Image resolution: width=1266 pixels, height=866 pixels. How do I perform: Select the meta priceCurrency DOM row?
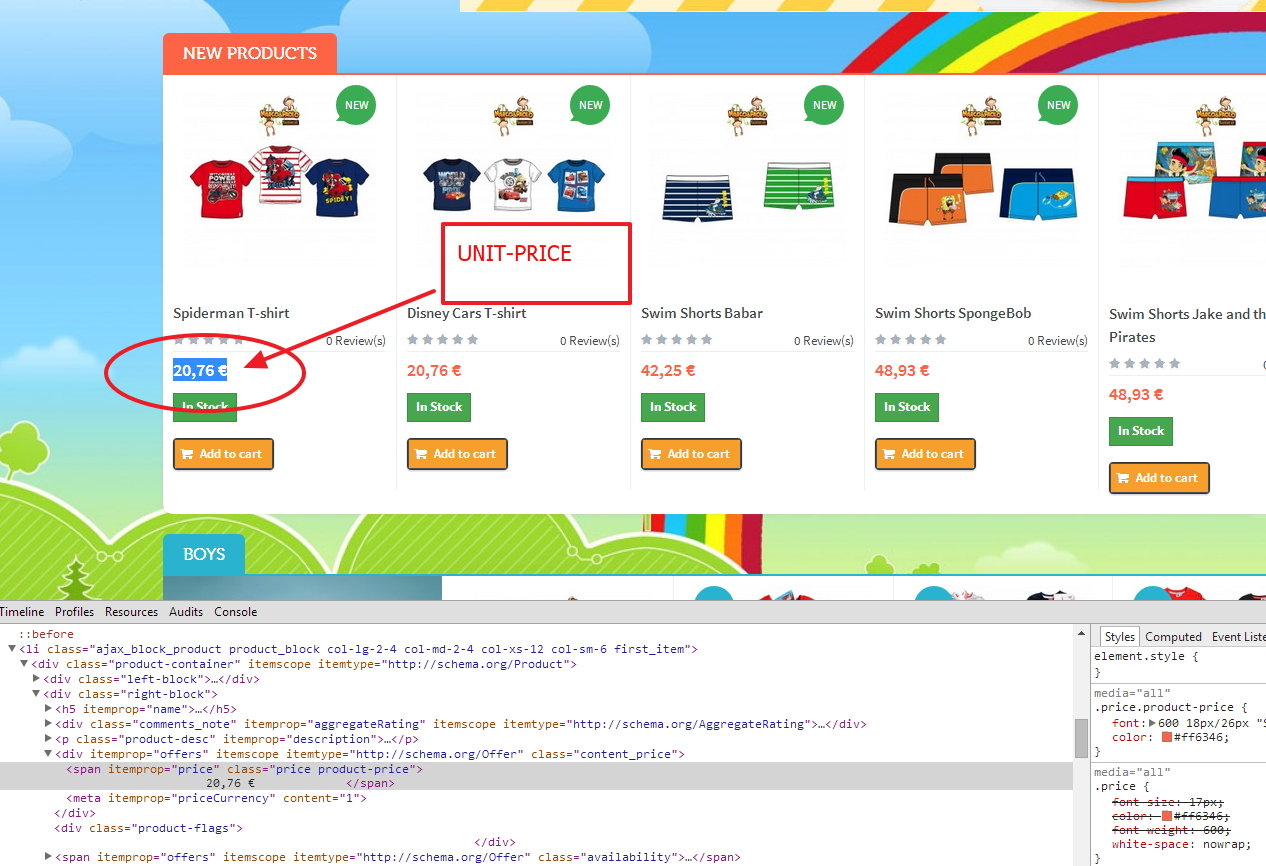pyautogui.click(x=536, y=798)
